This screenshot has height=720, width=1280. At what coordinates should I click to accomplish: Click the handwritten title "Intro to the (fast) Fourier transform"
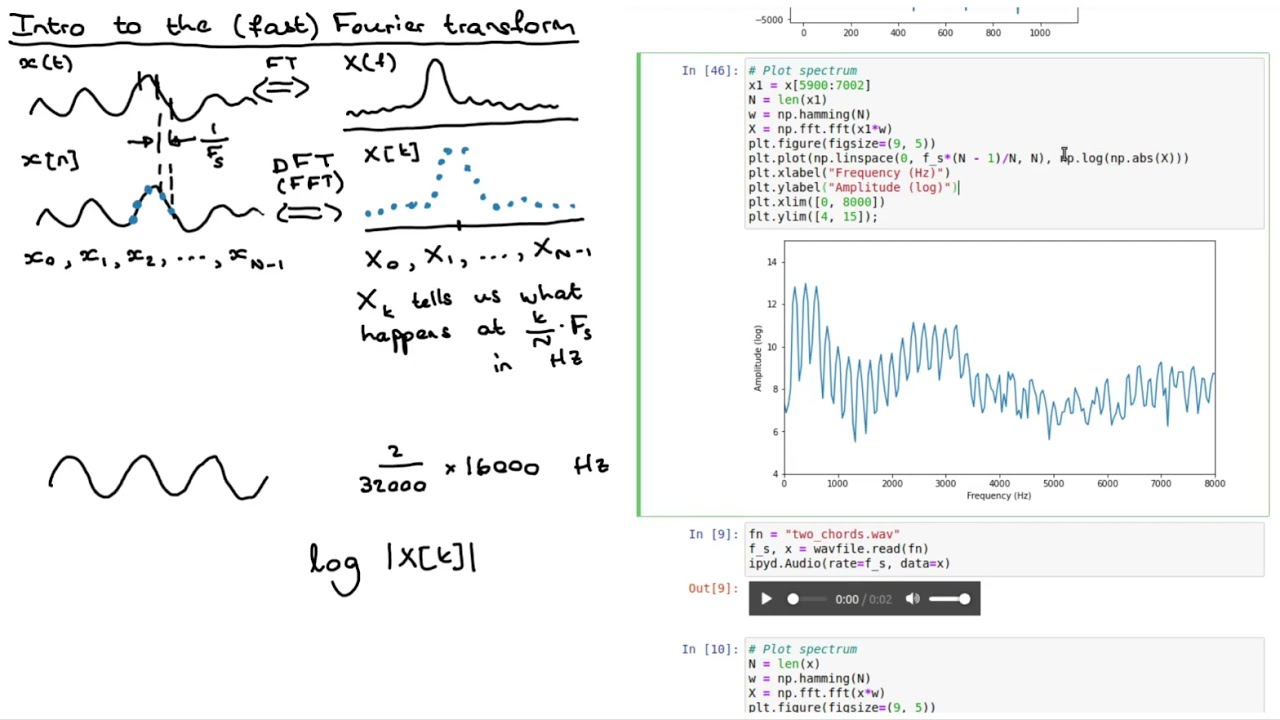(x=293, y=25)
